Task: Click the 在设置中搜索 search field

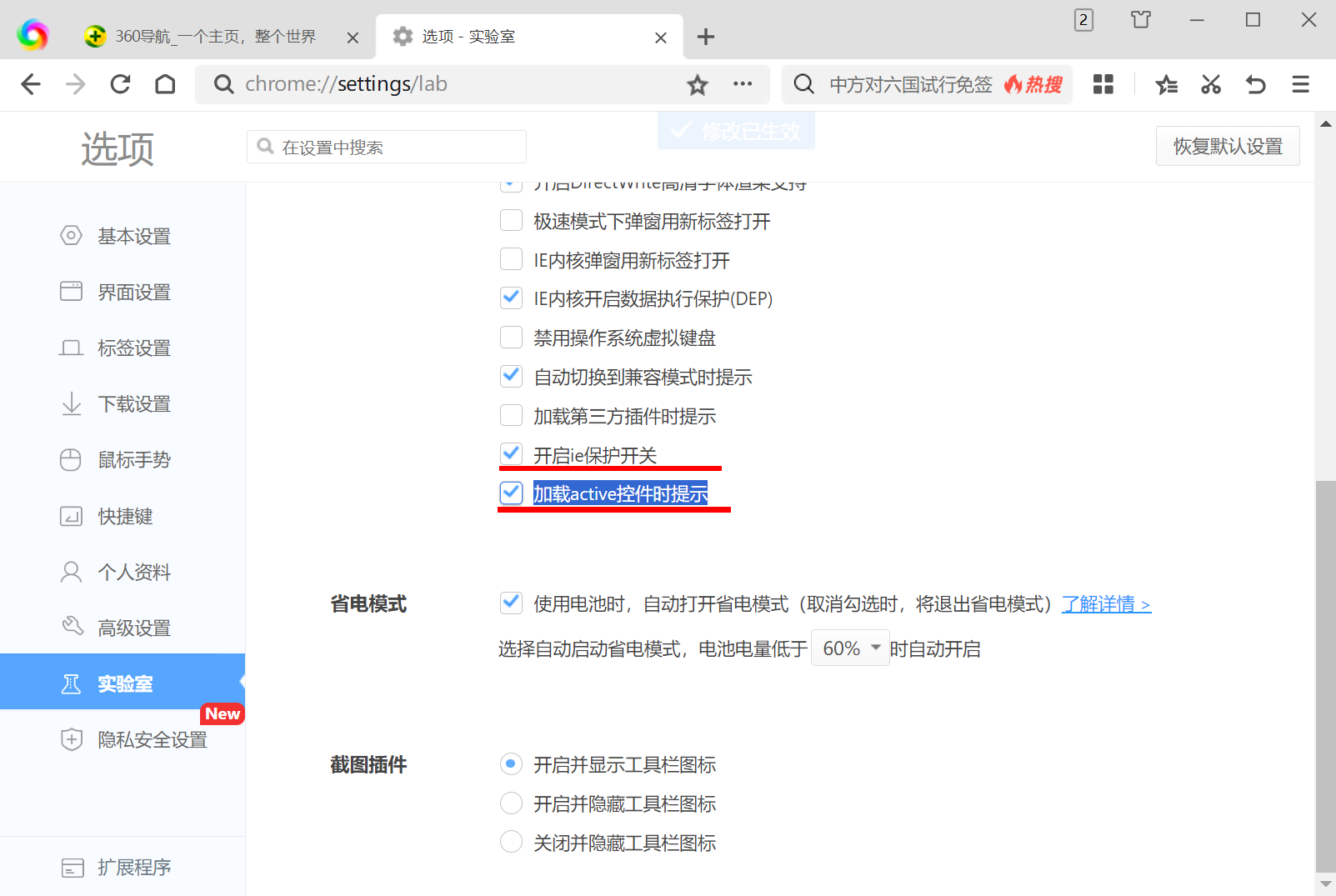Action: (387, 147)
